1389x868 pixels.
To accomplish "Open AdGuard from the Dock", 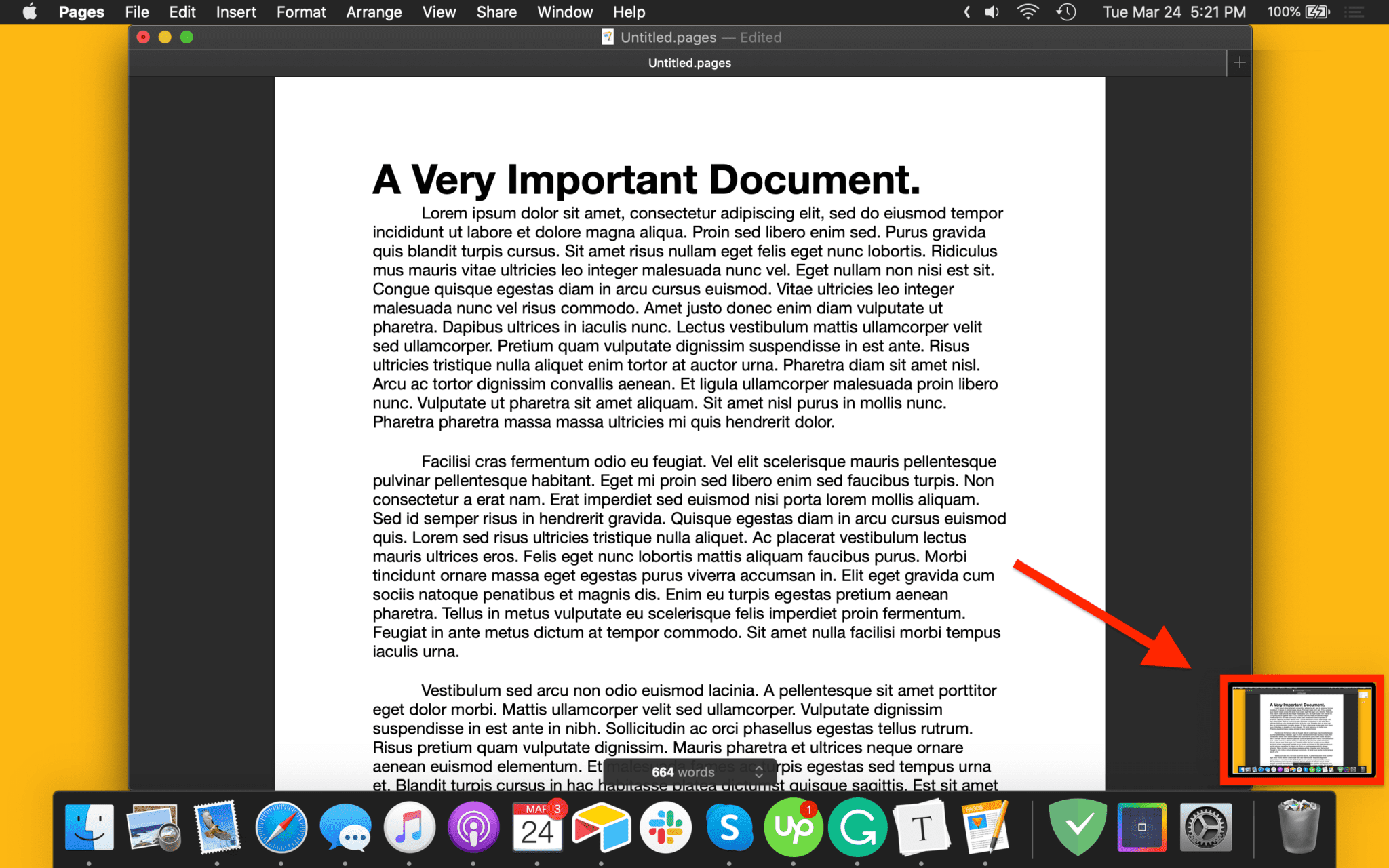I will (x=1077, y=827).
